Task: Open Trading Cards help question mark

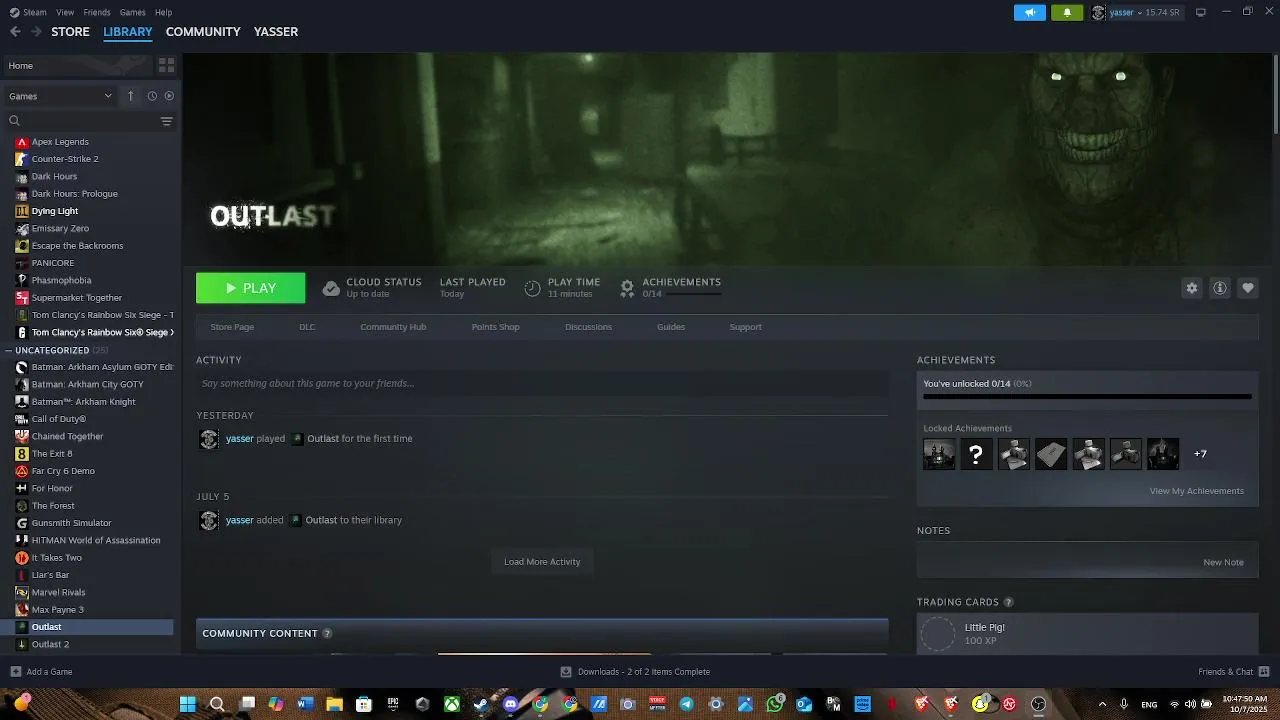Action: click(x=1008, y=602)
